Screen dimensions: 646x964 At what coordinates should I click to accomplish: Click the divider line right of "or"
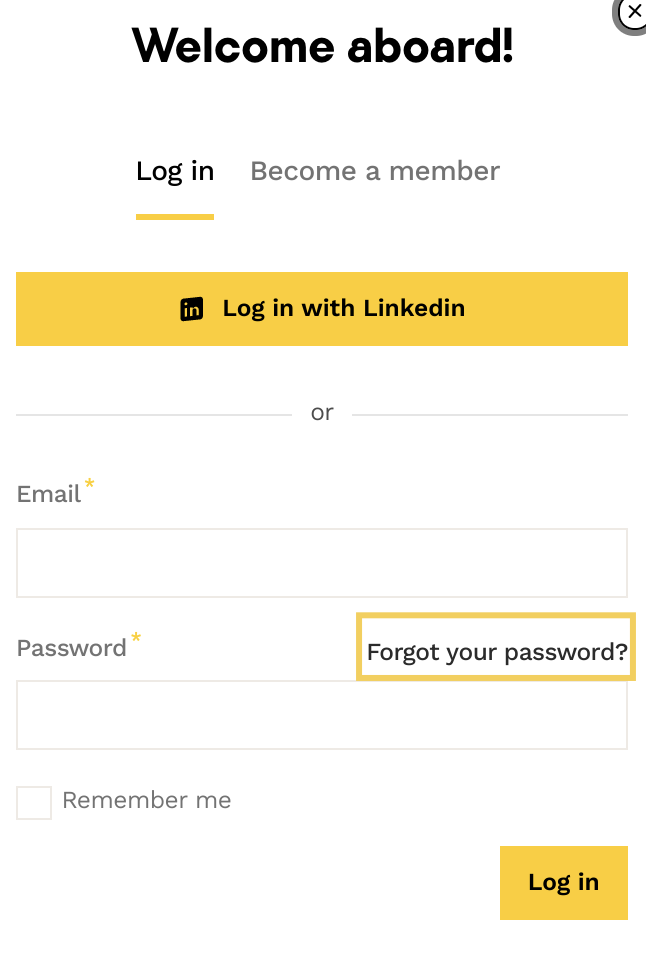click(x=489, y=414)
